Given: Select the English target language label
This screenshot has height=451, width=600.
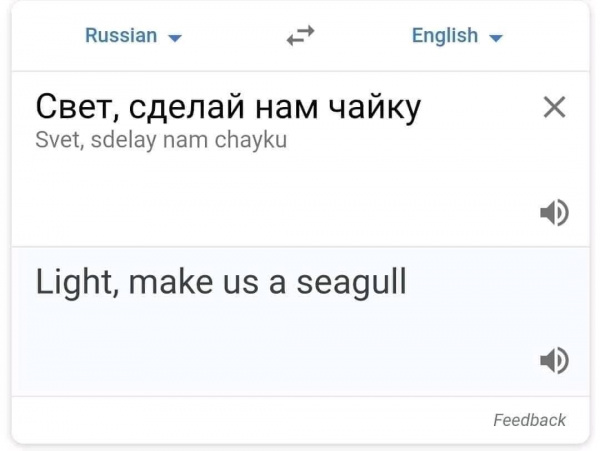Looking at the screenshot, I should pos(445,36).
